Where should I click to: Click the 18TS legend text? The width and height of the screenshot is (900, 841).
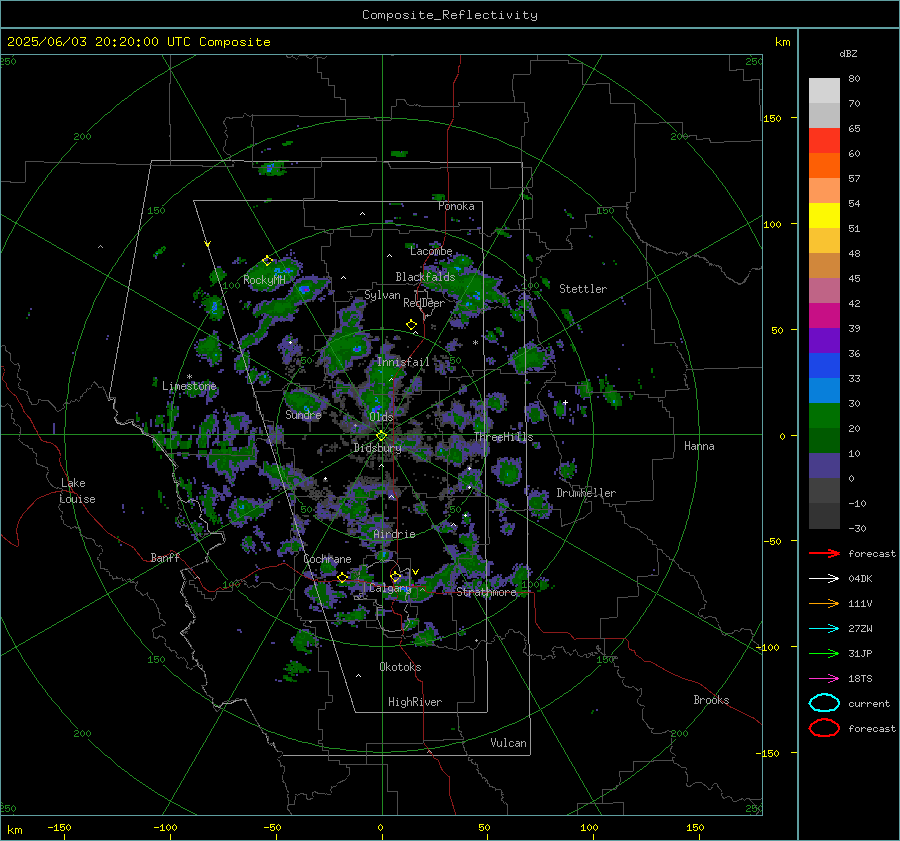[x=860, y=679]
